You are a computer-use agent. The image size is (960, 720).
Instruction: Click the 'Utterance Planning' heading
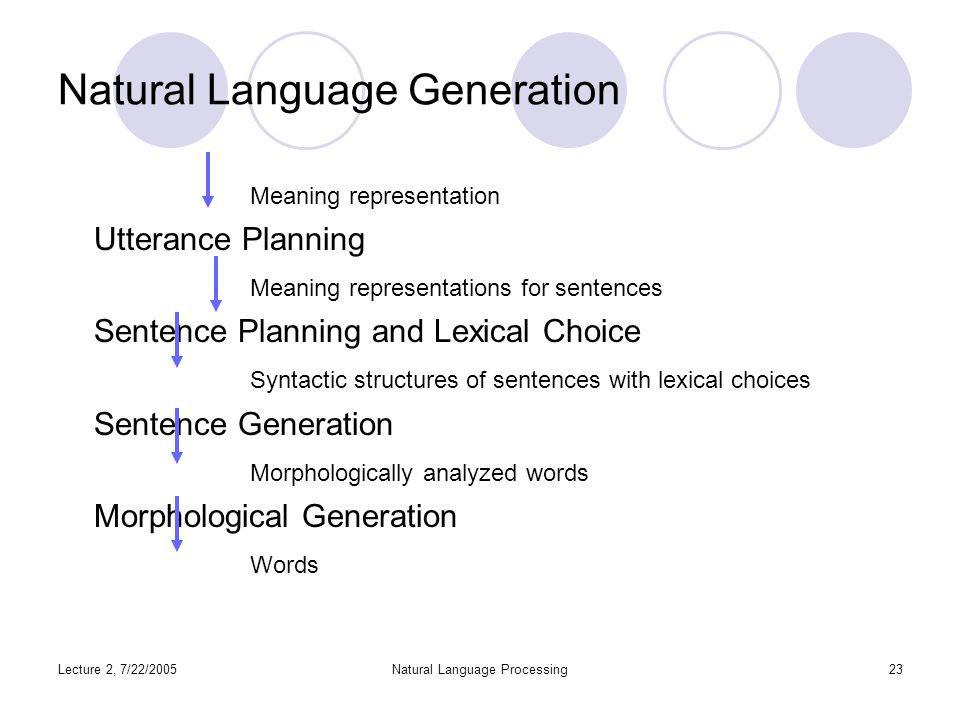pyautogui.click(x=230, y=239)
